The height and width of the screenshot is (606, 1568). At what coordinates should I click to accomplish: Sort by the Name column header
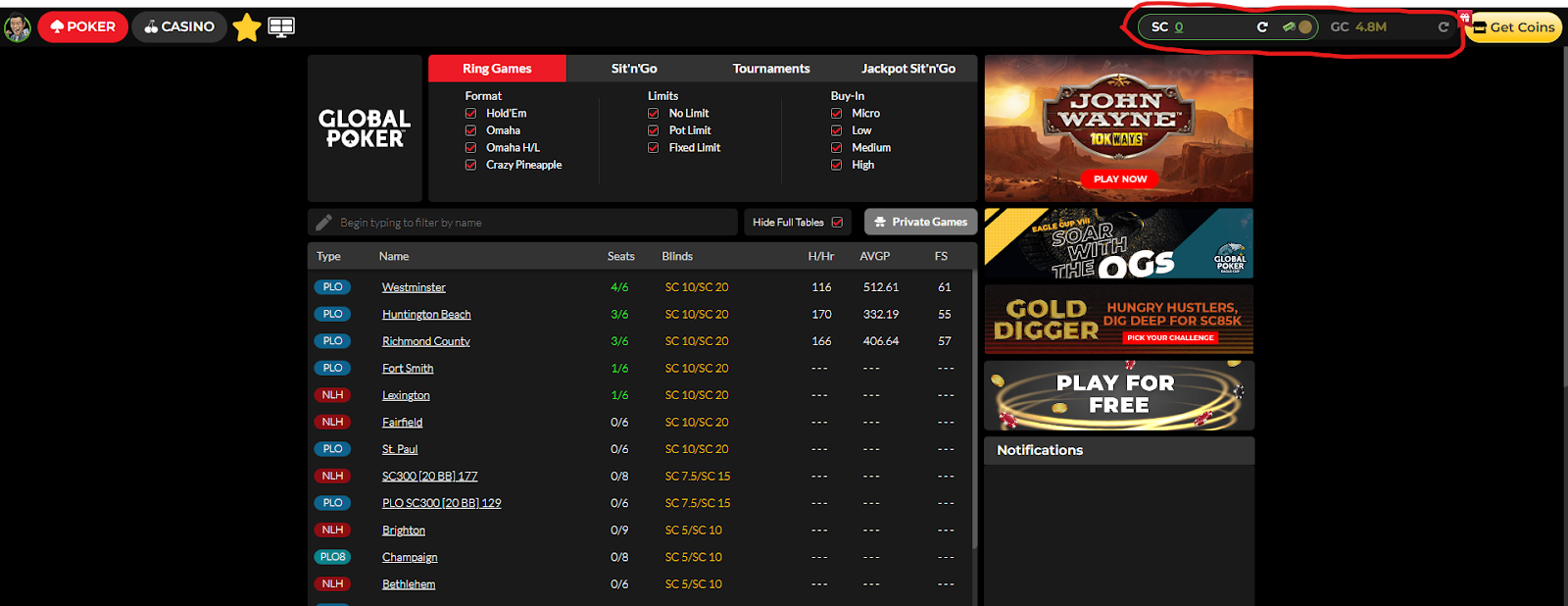[x=394, y=256]
